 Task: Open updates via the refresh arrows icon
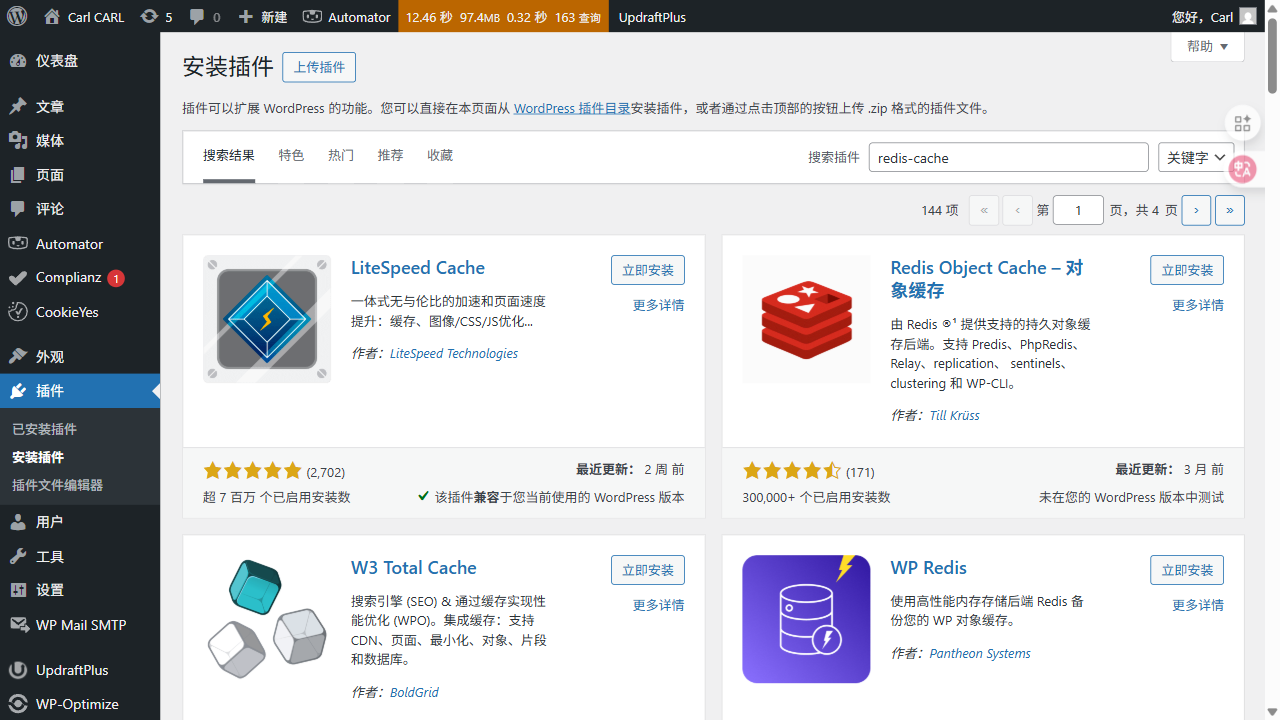pos(148,16)
